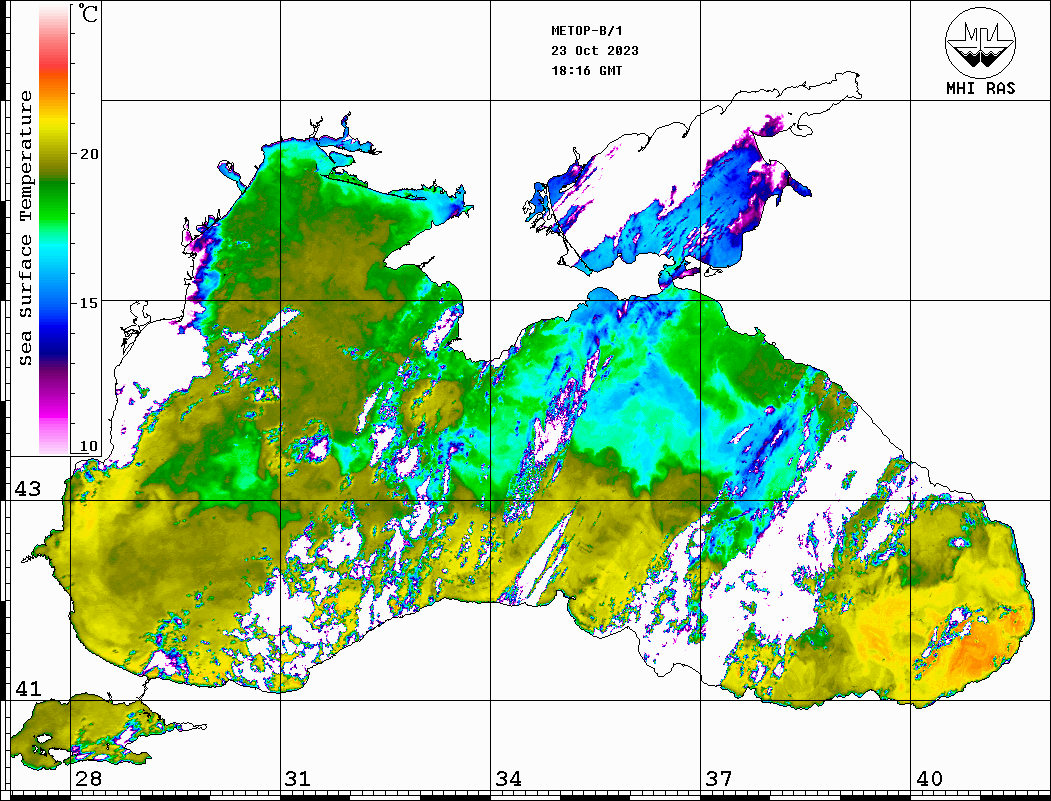
Task: Click the 'Sea Surface Temperature' vertical label
Action: (25, 228)
